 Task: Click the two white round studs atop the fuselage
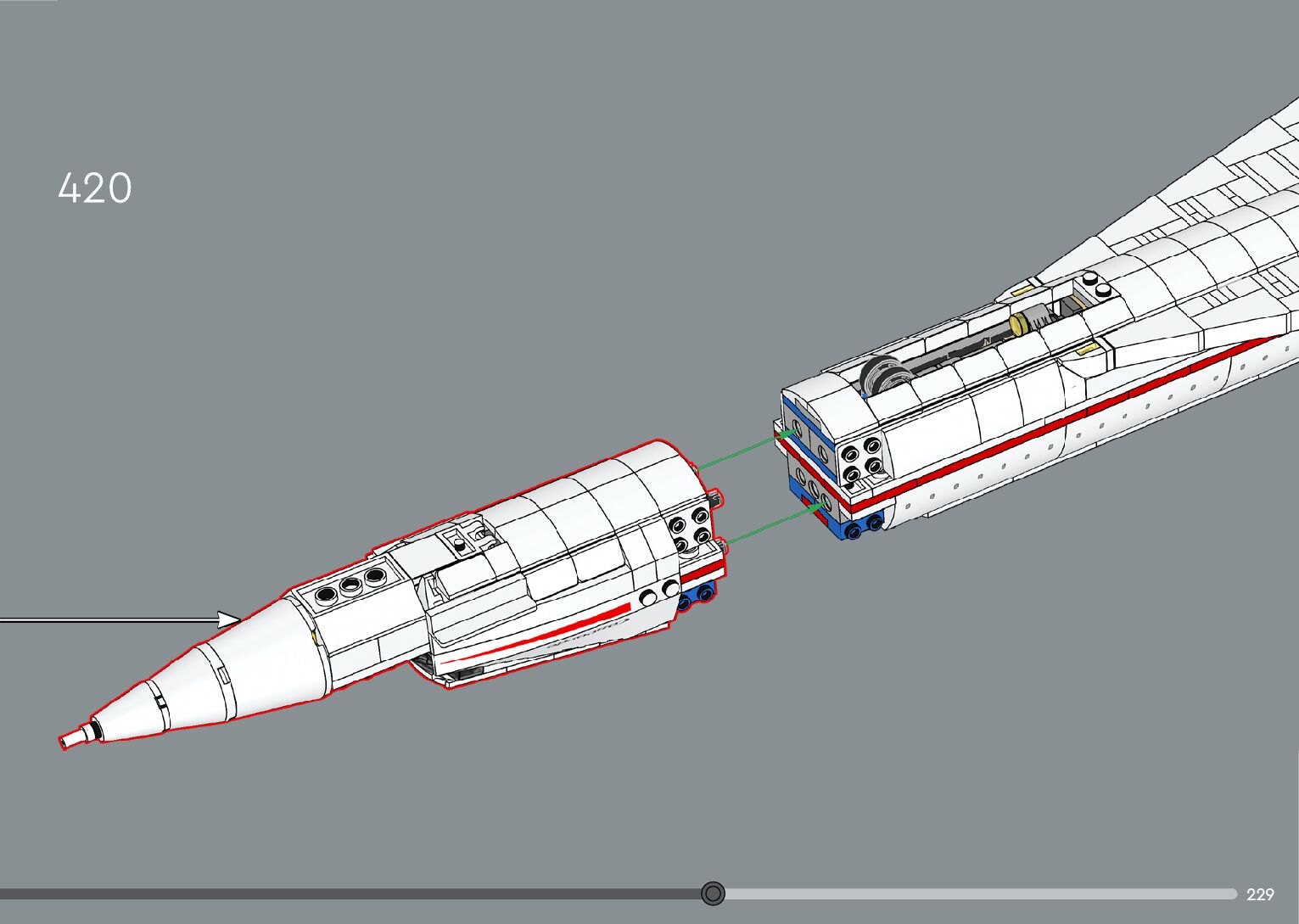tap(1095, 284)
